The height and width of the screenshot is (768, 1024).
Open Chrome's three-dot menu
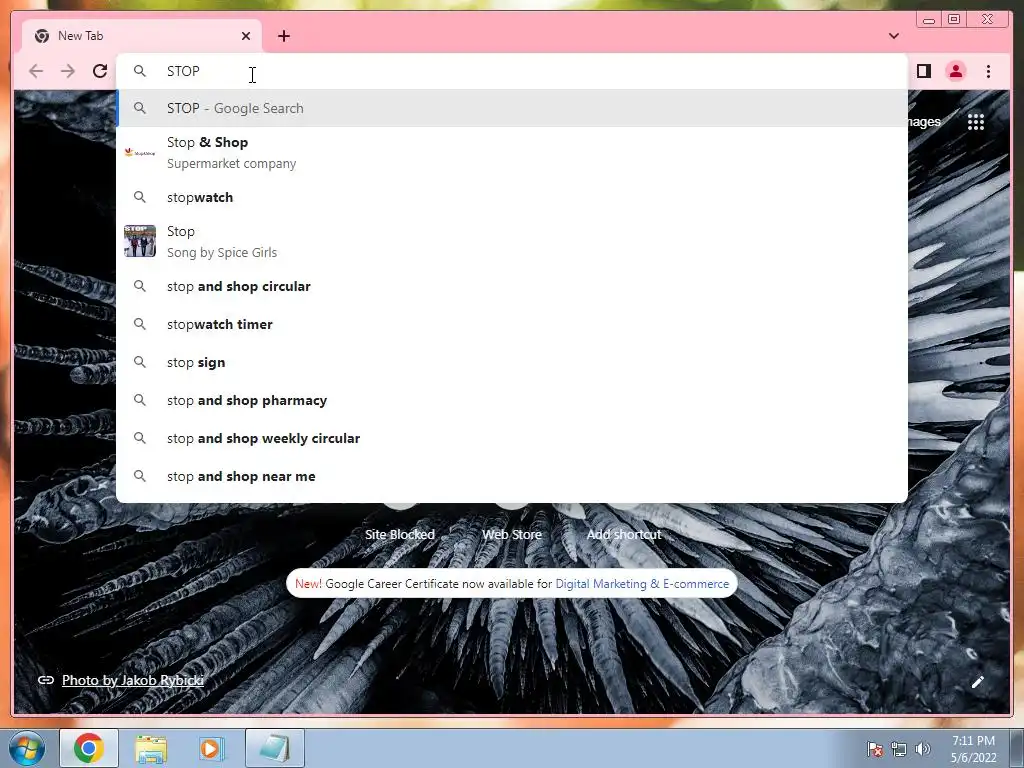click(988, 71)
